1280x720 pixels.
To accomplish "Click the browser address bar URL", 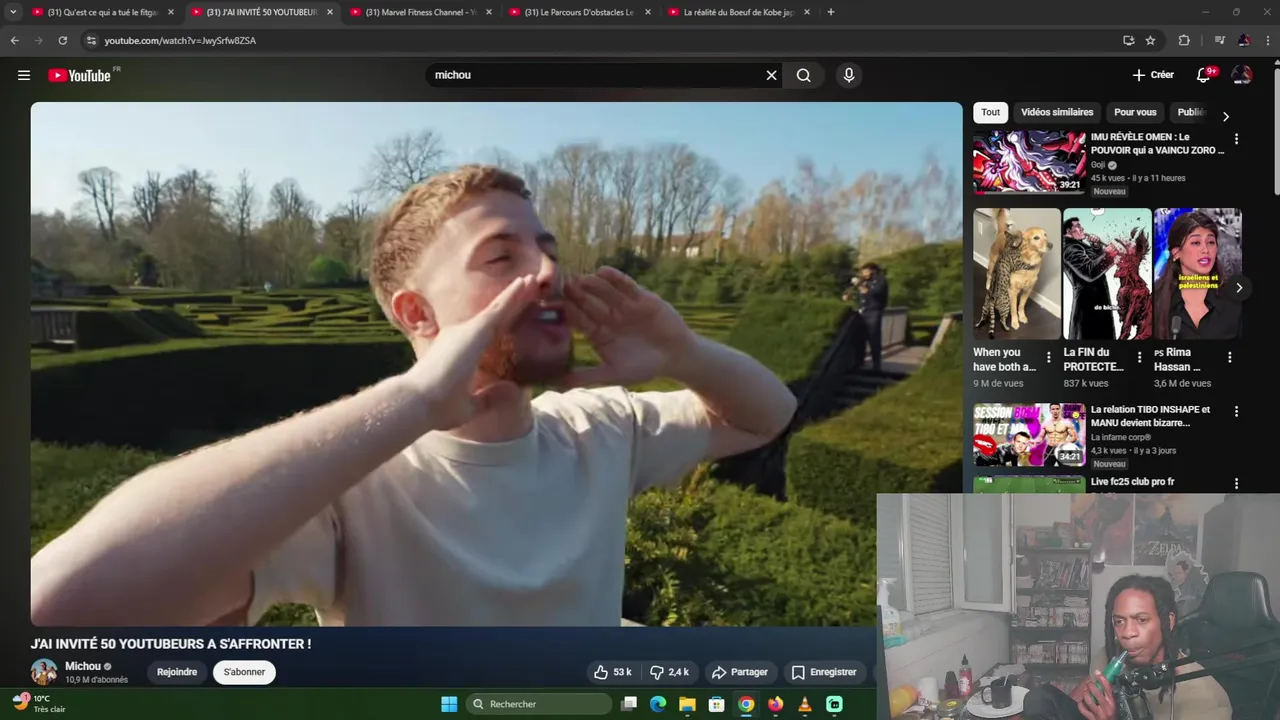I will (180, 40).
